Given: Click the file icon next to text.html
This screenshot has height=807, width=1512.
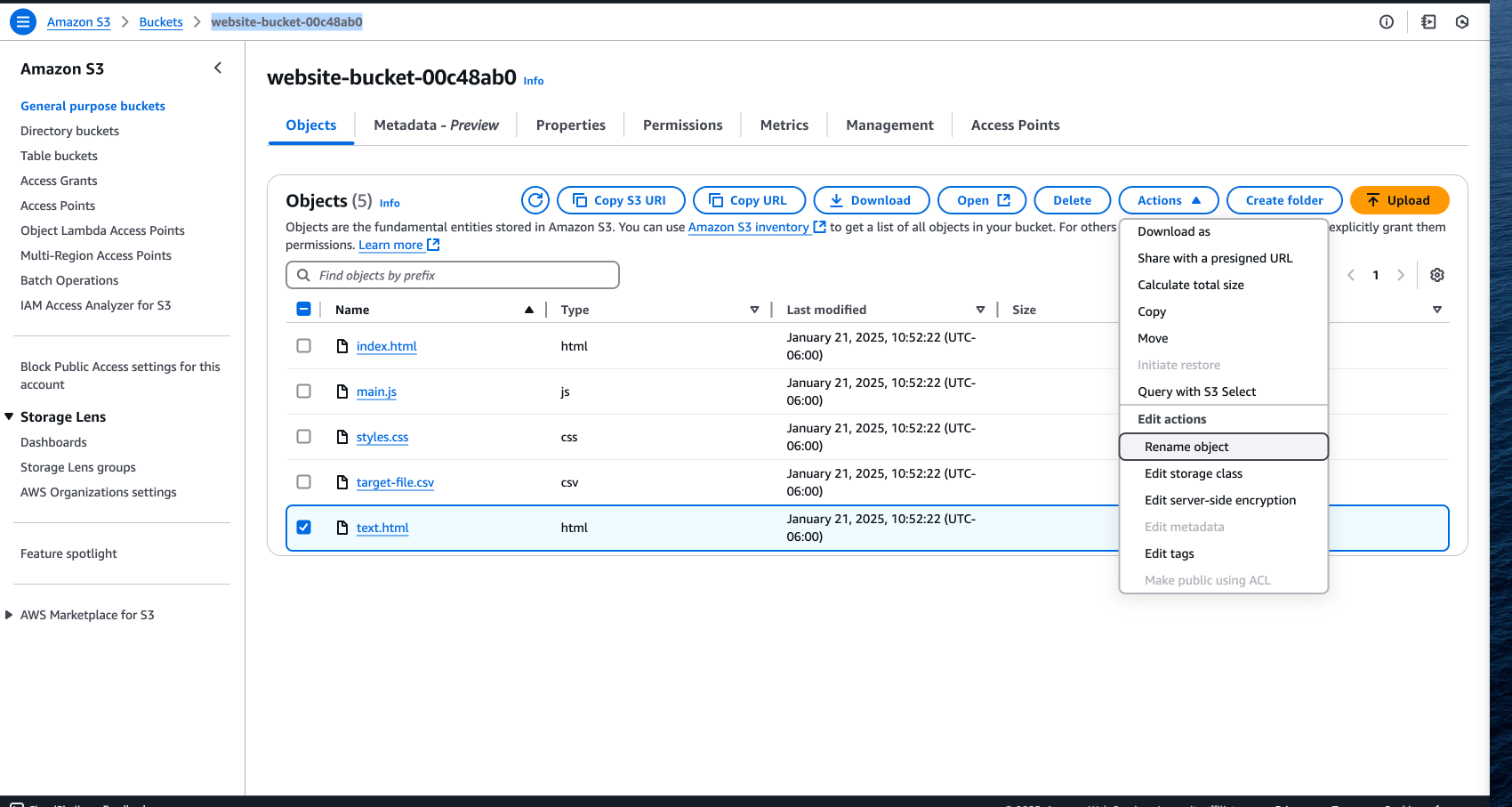Looking at the screenshot, I should (x=342, y=528).
